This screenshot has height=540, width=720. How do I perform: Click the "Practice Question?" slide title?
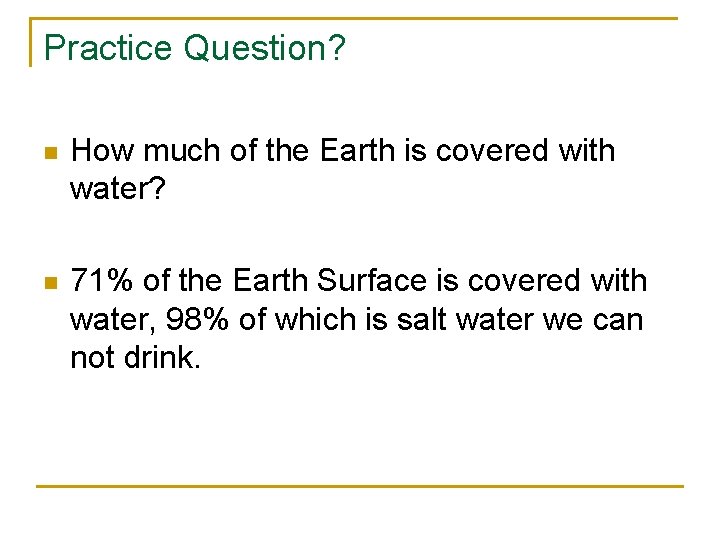194,48
